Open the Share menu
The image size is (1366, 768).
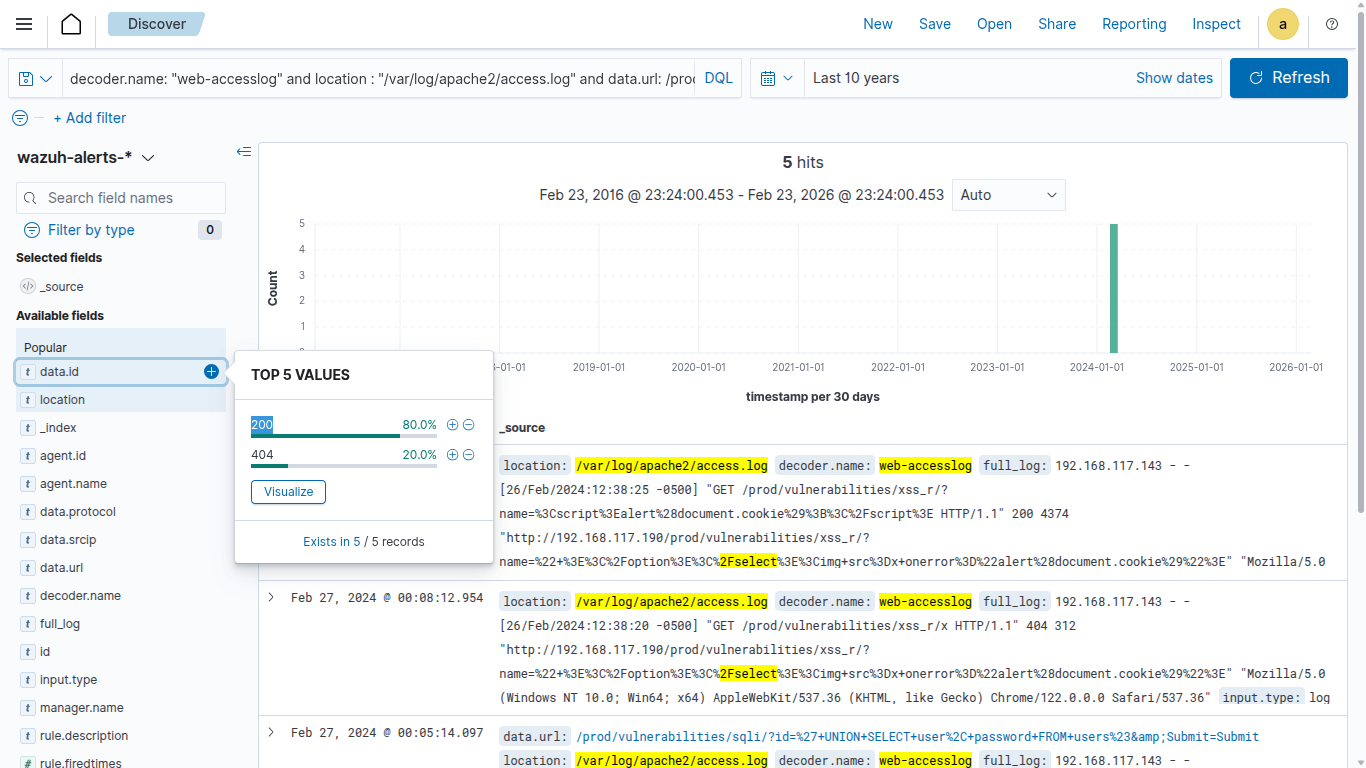pos(1057,24)
